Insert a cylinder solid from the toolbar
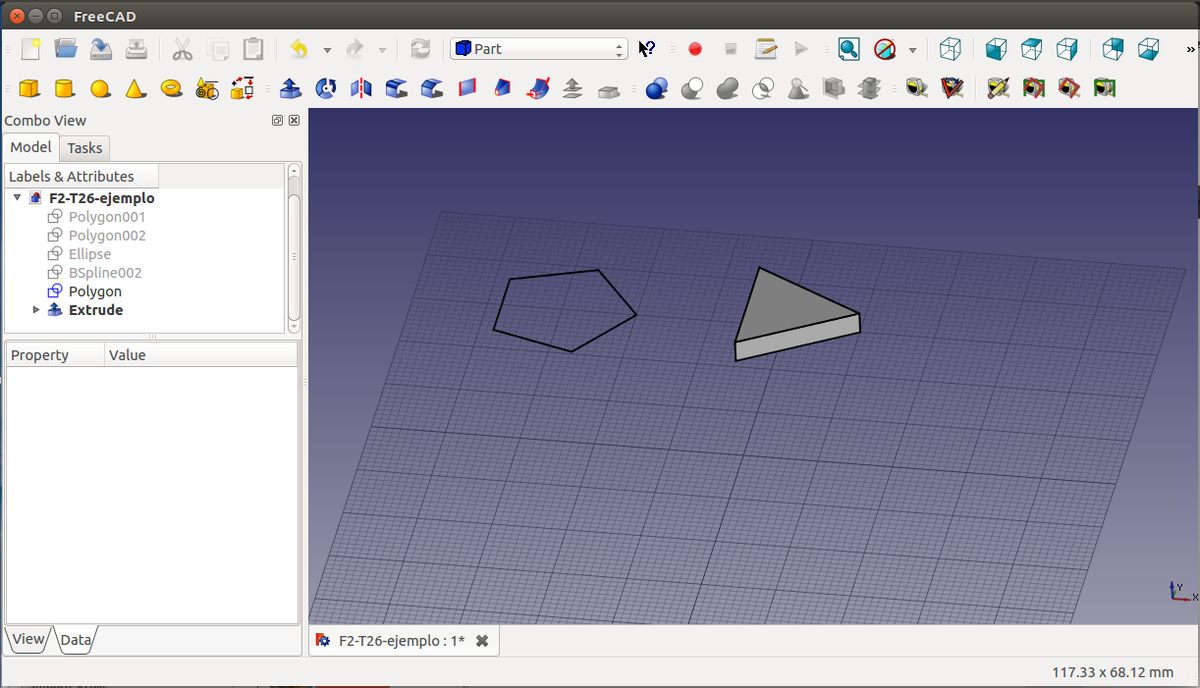Screen dimensions: 1200x688 pyautogui.click(x=64, y=89)
